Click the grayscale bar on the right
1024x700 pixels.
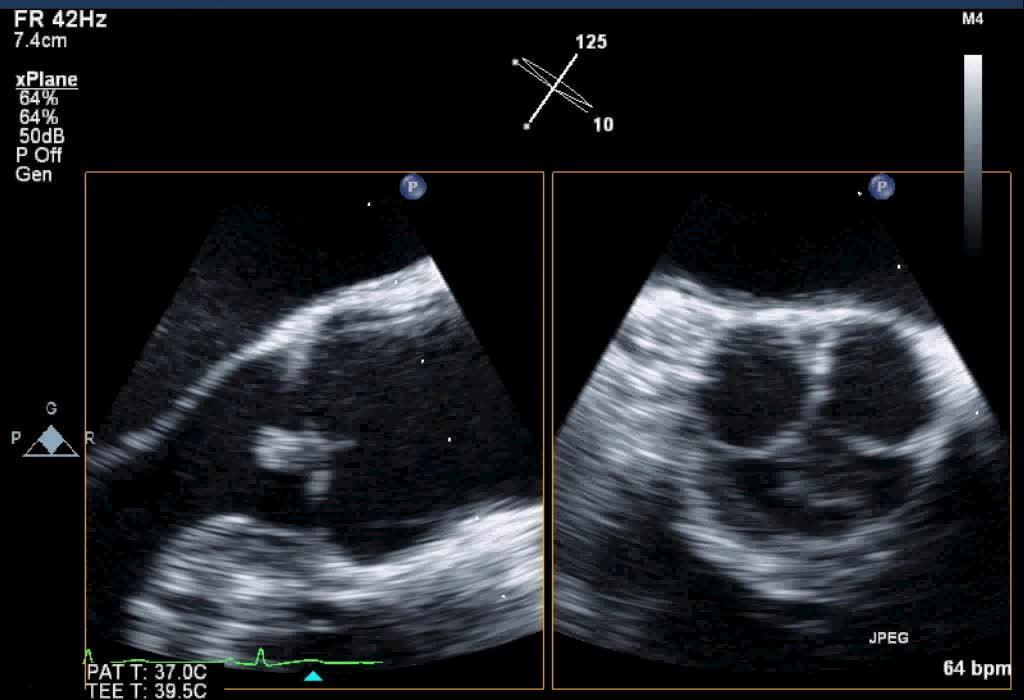[972, 150]
